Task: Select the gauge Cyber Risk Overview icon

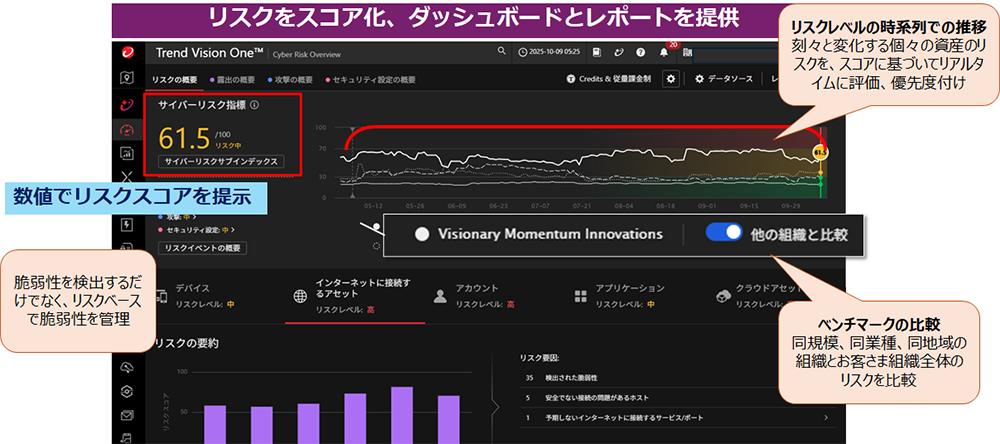Action: [x=127, y=130]
